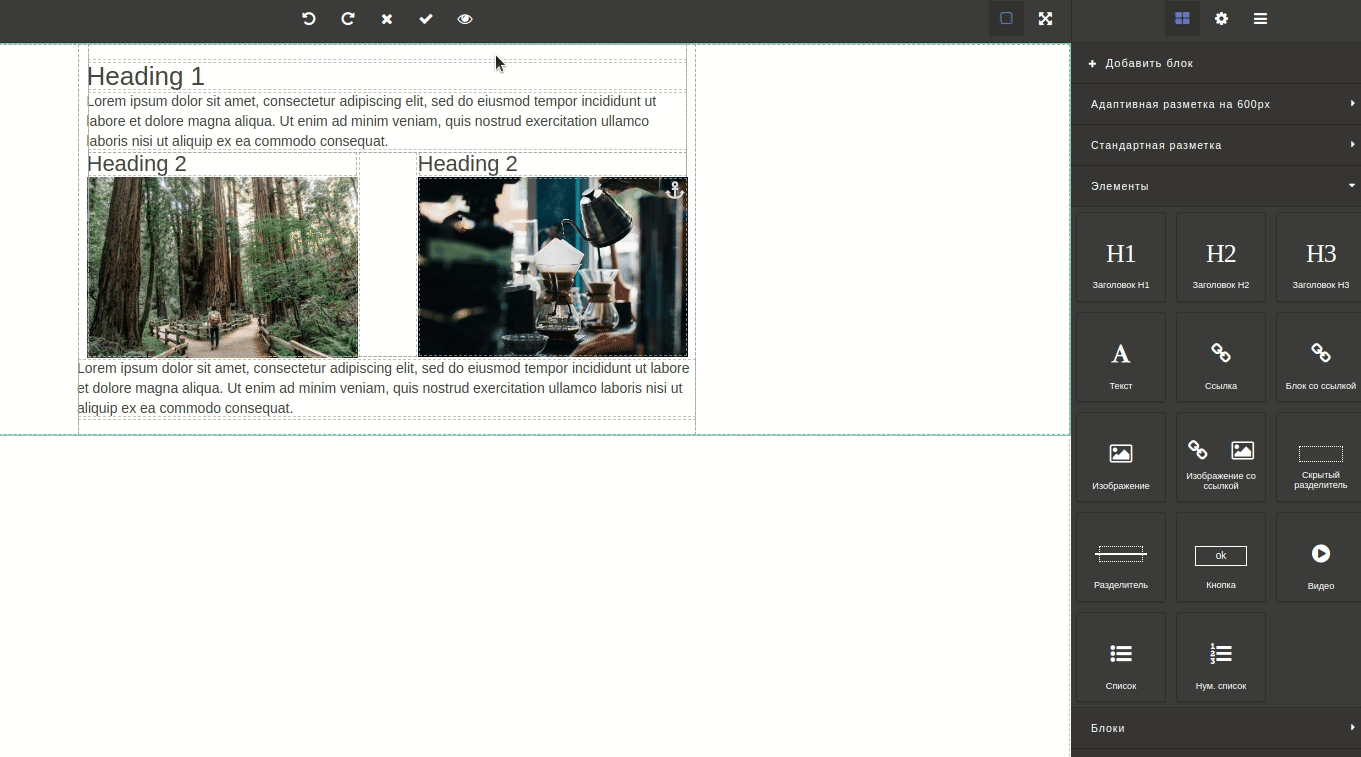
Task: Open the layers hamburger panel
Action: [1260, 19]
